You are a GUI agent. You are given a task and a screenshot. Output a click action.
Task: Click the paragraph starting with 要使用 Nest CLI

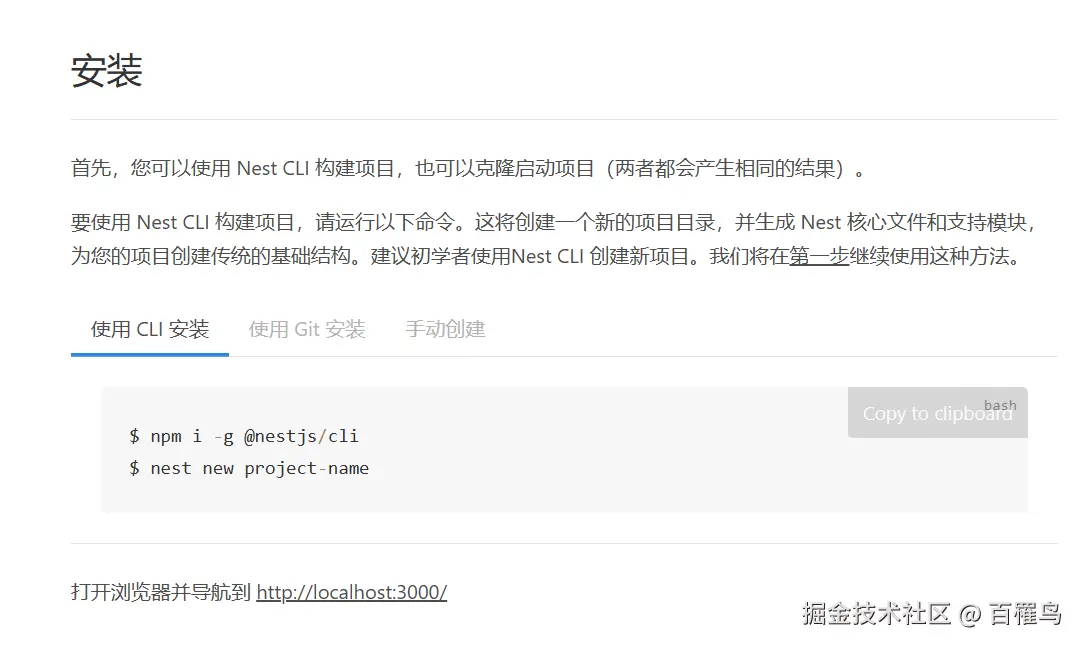(x=553, y=239)
